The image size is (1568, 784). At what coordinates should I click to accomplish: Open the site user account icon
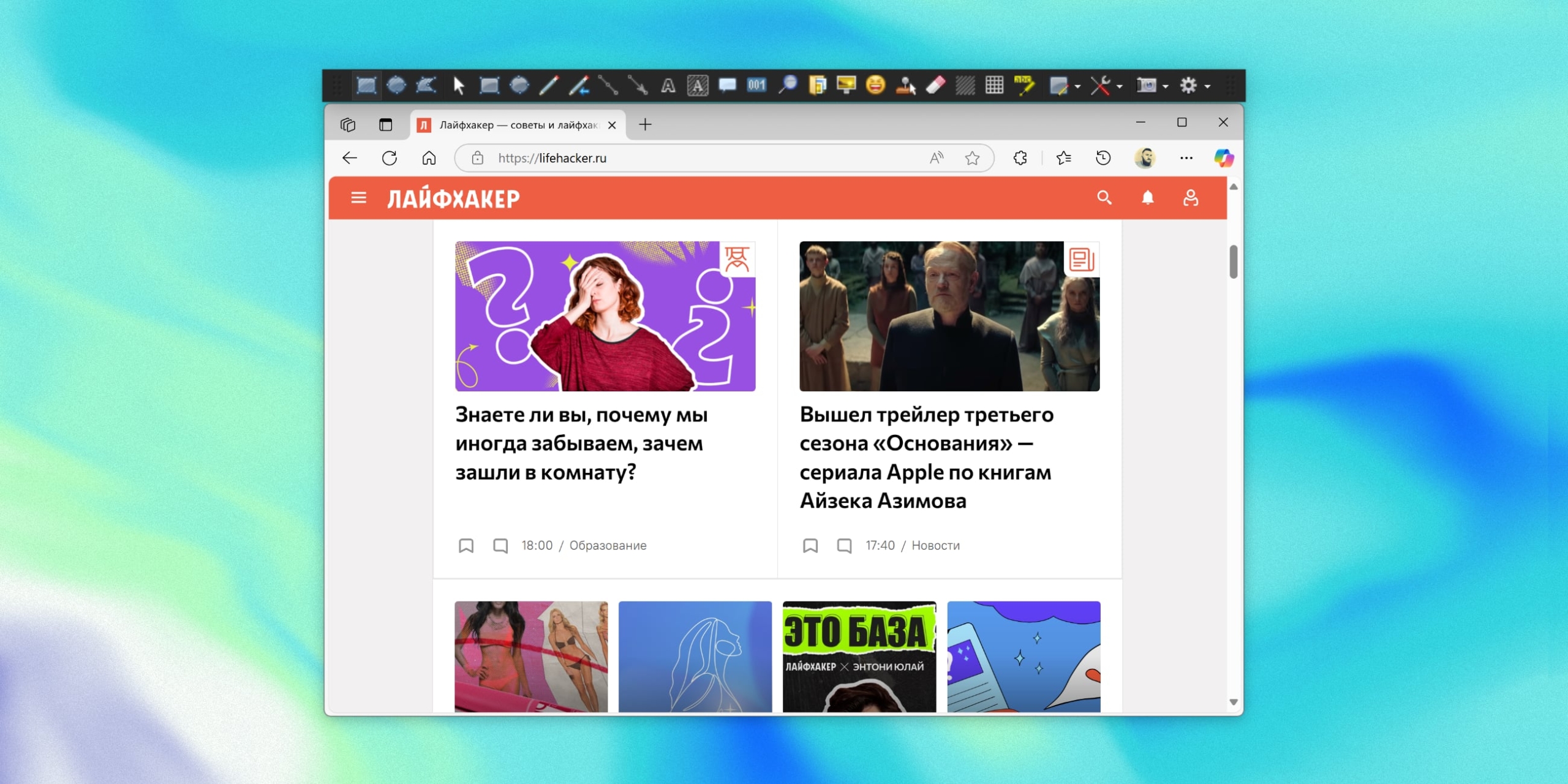pos(1191,198)
